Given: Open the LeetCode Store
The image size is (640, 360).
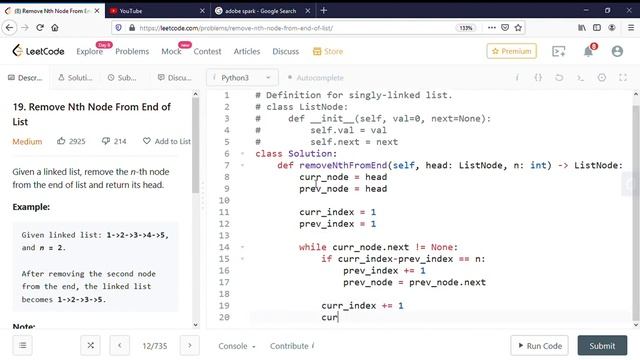Looking at the screenshot, I should (x=328, y=51).
